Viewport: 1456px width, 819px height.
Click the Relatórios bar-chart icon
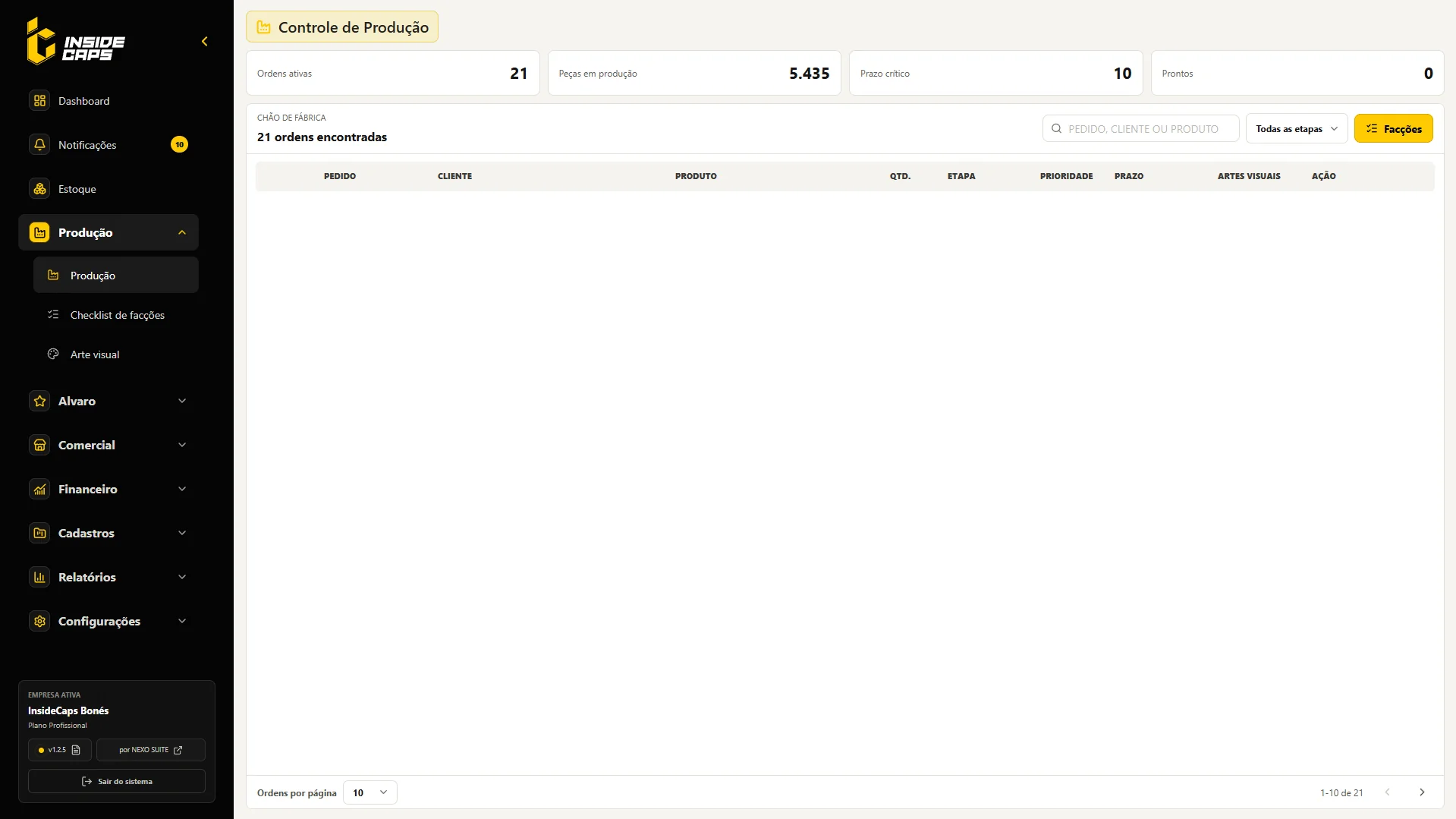(39, 578)
